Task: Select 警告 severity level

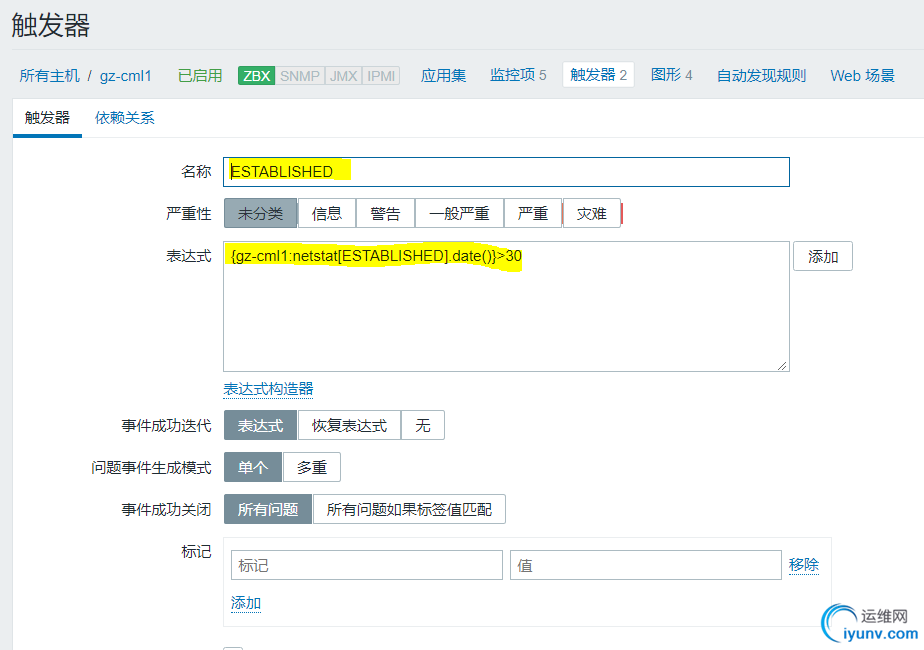Action: click(385, 213)
